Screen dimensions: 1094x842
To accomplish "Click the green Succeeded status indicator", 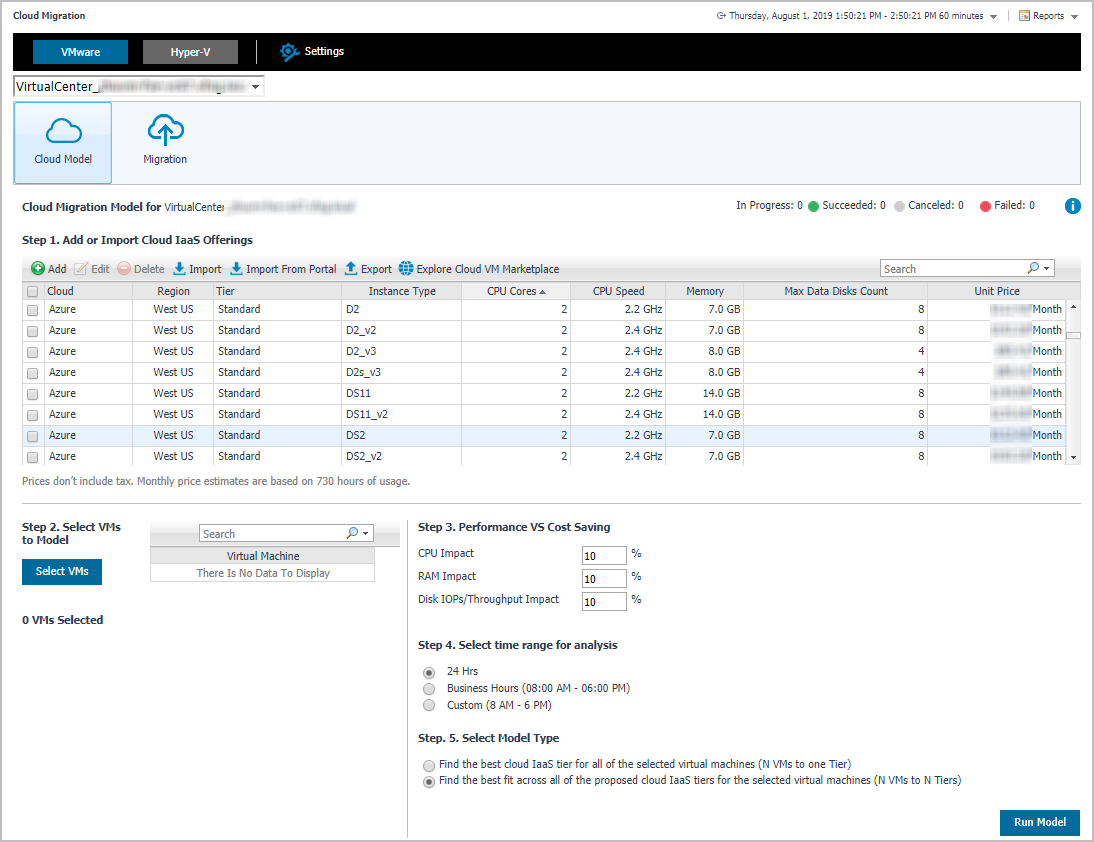I will pyautogui.click(x=813, y=206).
